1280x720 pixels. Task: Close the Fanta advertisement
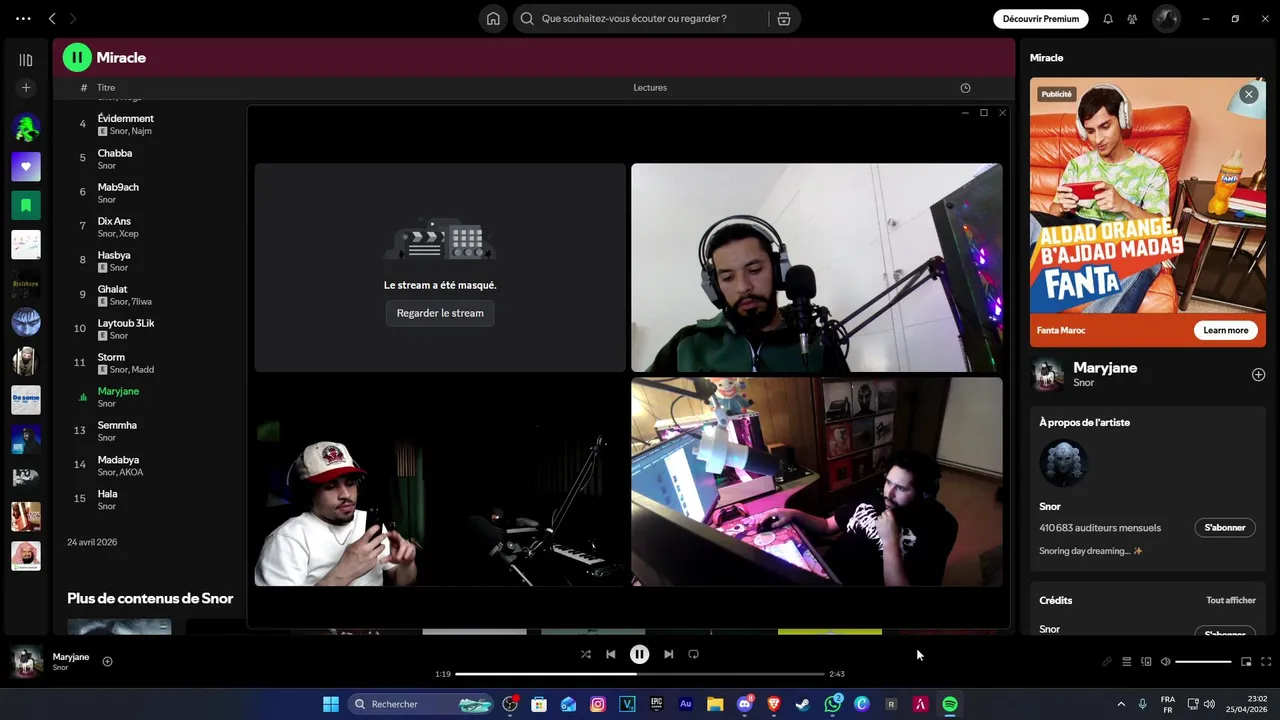coord(1248,94)
